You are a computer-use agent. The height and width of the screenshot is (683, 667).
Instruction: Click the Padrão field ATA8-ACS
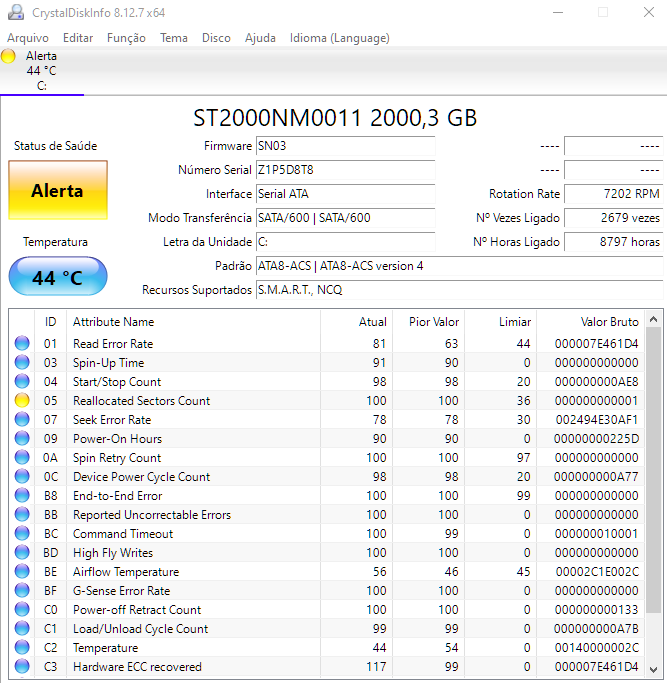[460, 266]
